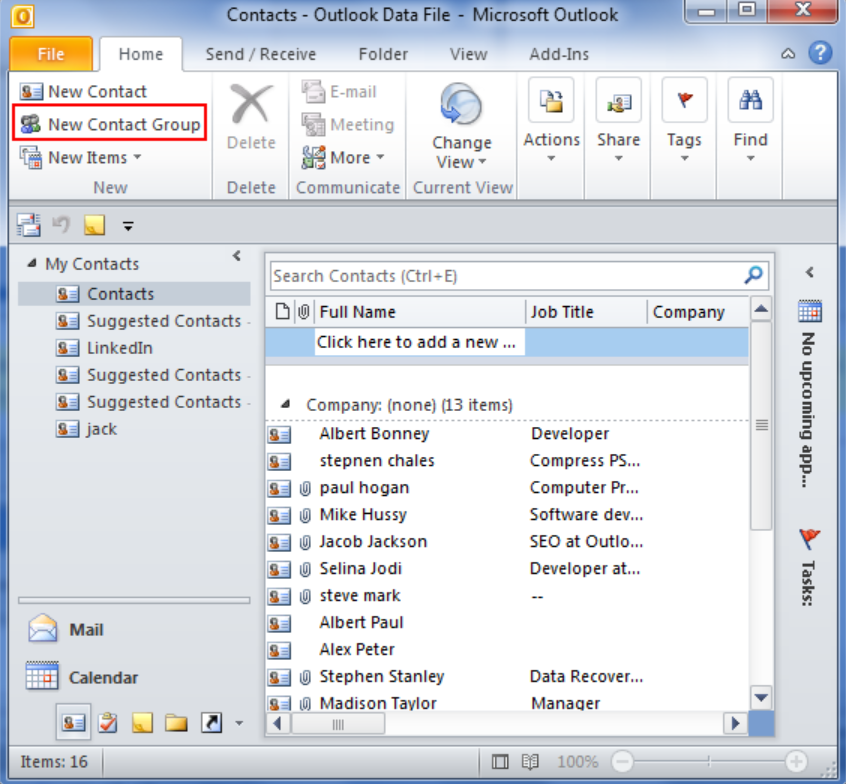
Task: Minimize the navigation pane with the arrow
Action: (236, 256)
